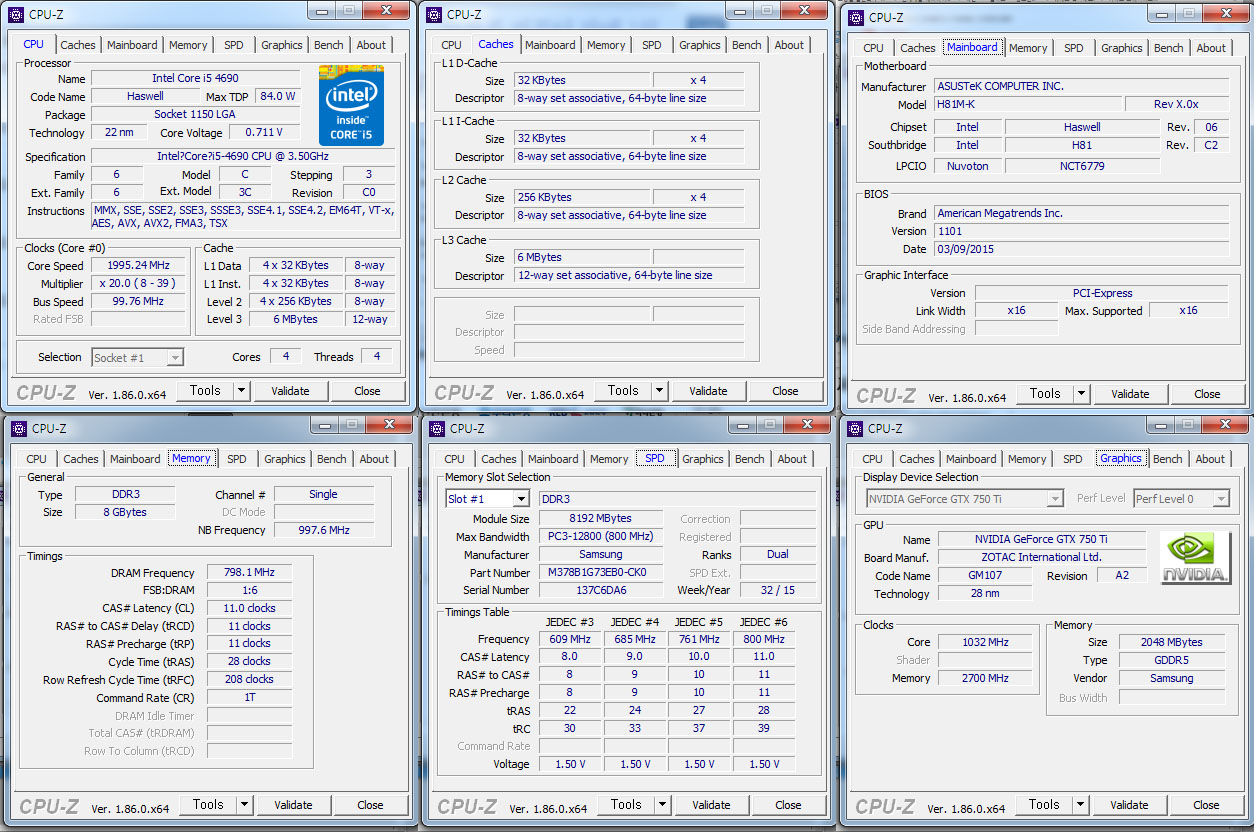Image resolution: width=1256 pixels, height=837 pixels.
Task: Click the L3 Cache size '6 MBytes' in Caches window
Action: tap(582, 257)
